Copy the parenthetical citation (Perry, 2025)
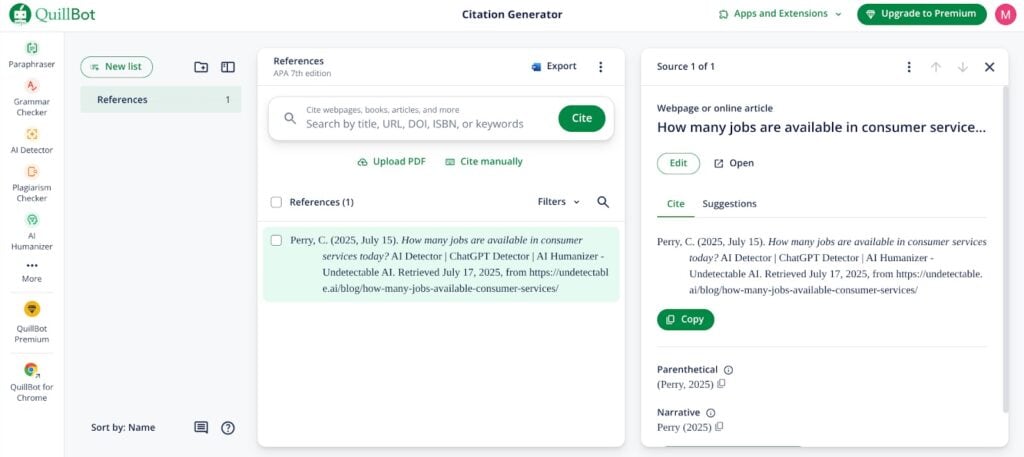Viewport: 1024px width, 457px height. pos(721,384)
